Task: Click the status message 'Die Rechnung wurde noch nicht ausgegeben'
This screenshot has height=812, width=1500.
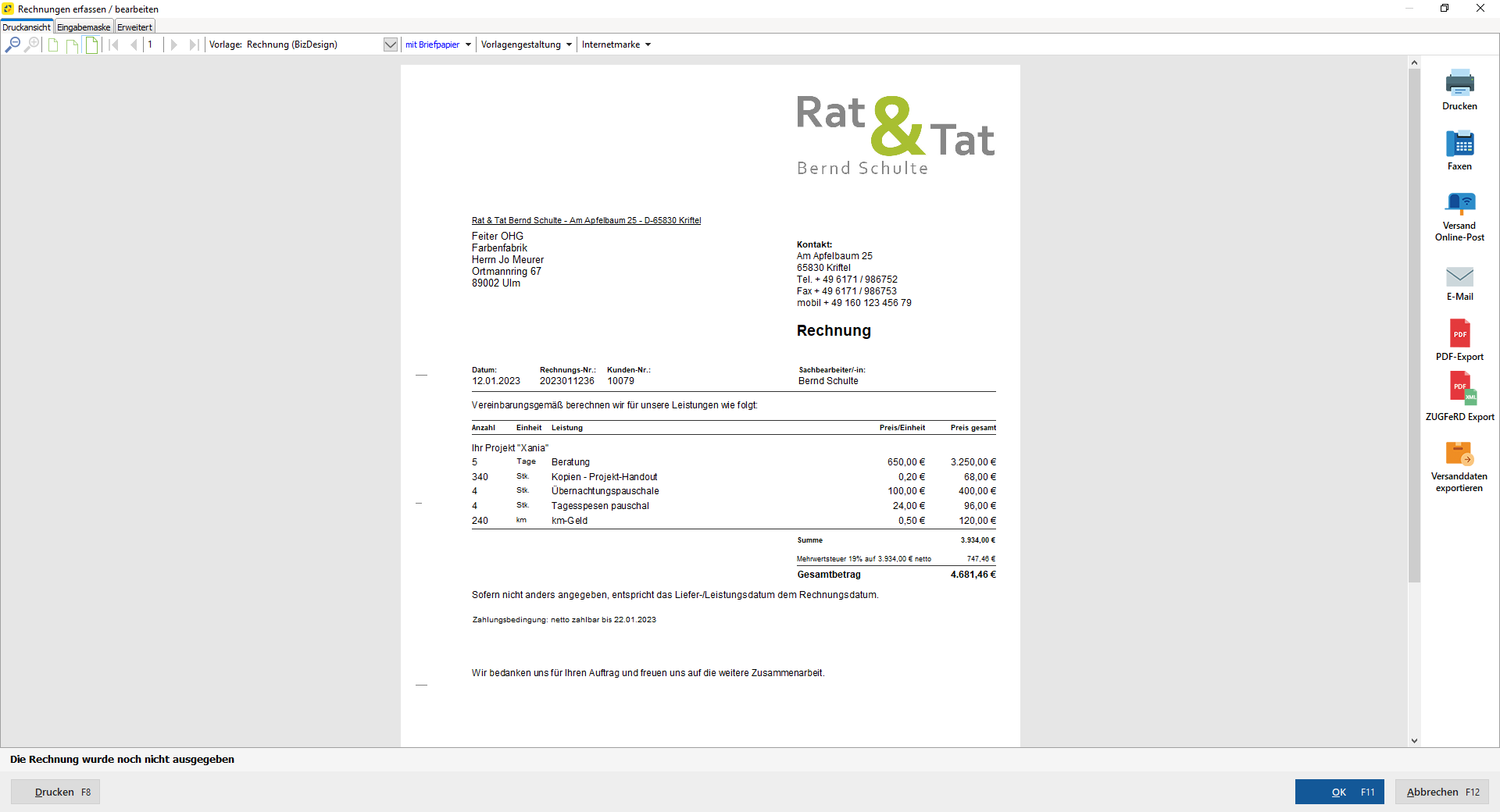Action: 122,759
